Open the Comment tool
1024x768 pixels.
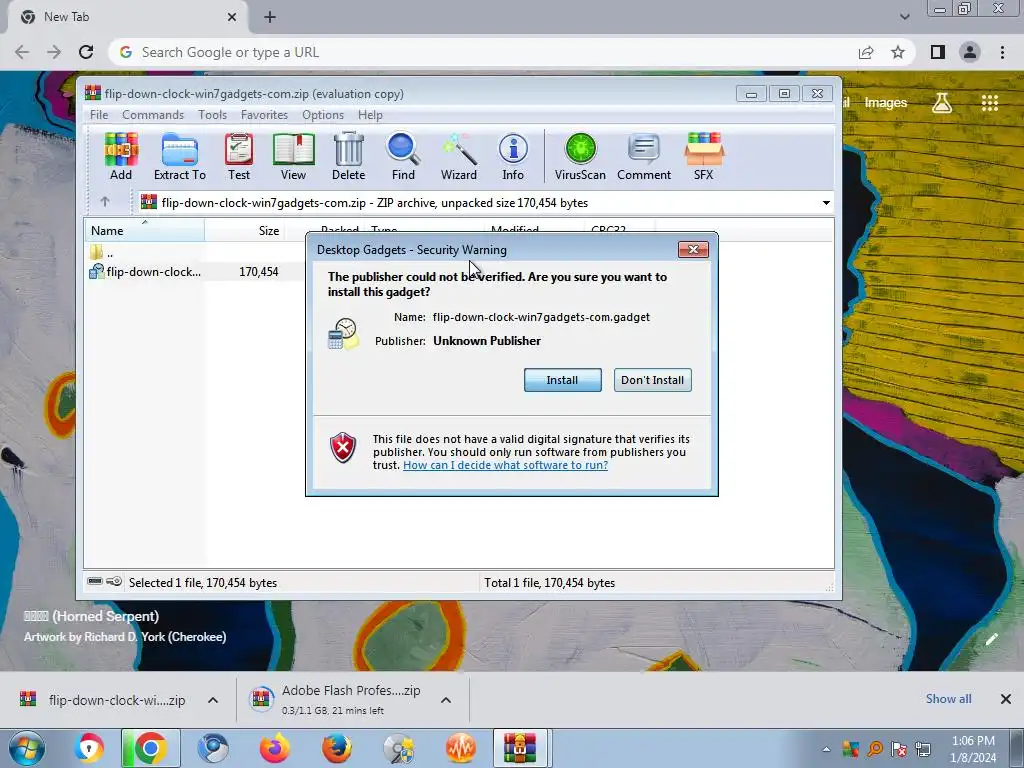644,157
